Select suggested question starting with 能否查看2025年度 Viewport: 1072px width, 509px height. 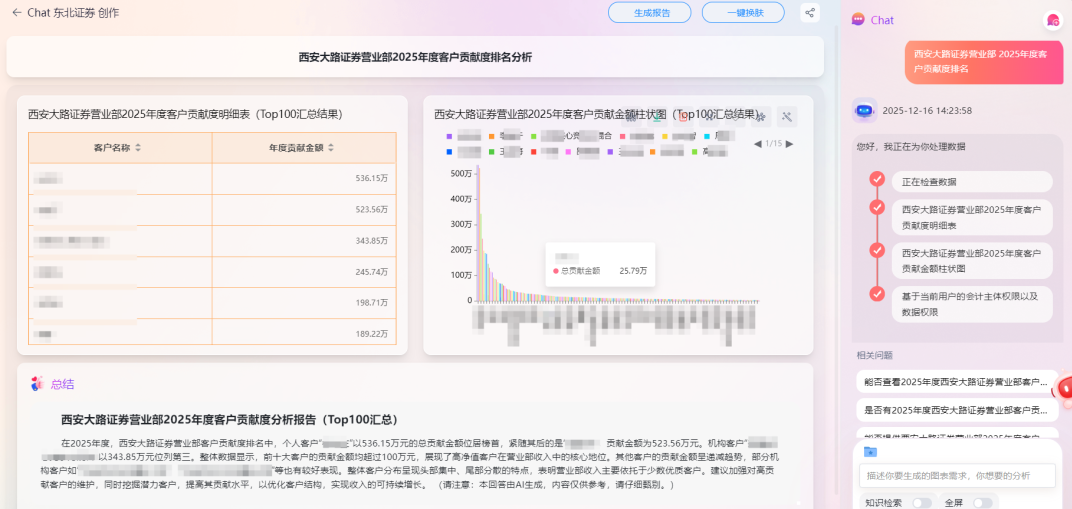pyautogui.click(x=957, y=382)
